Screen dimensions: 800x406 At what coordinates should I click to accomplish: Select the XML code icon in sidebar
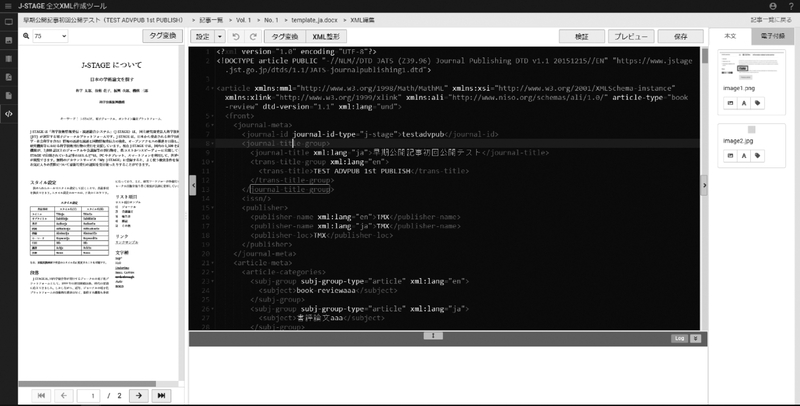[9, 114]
